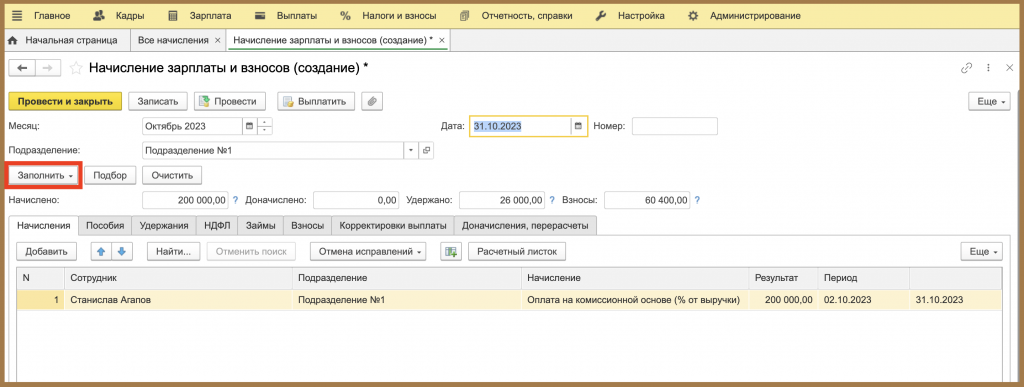Open the Администрирование menu

pos(744,16)
